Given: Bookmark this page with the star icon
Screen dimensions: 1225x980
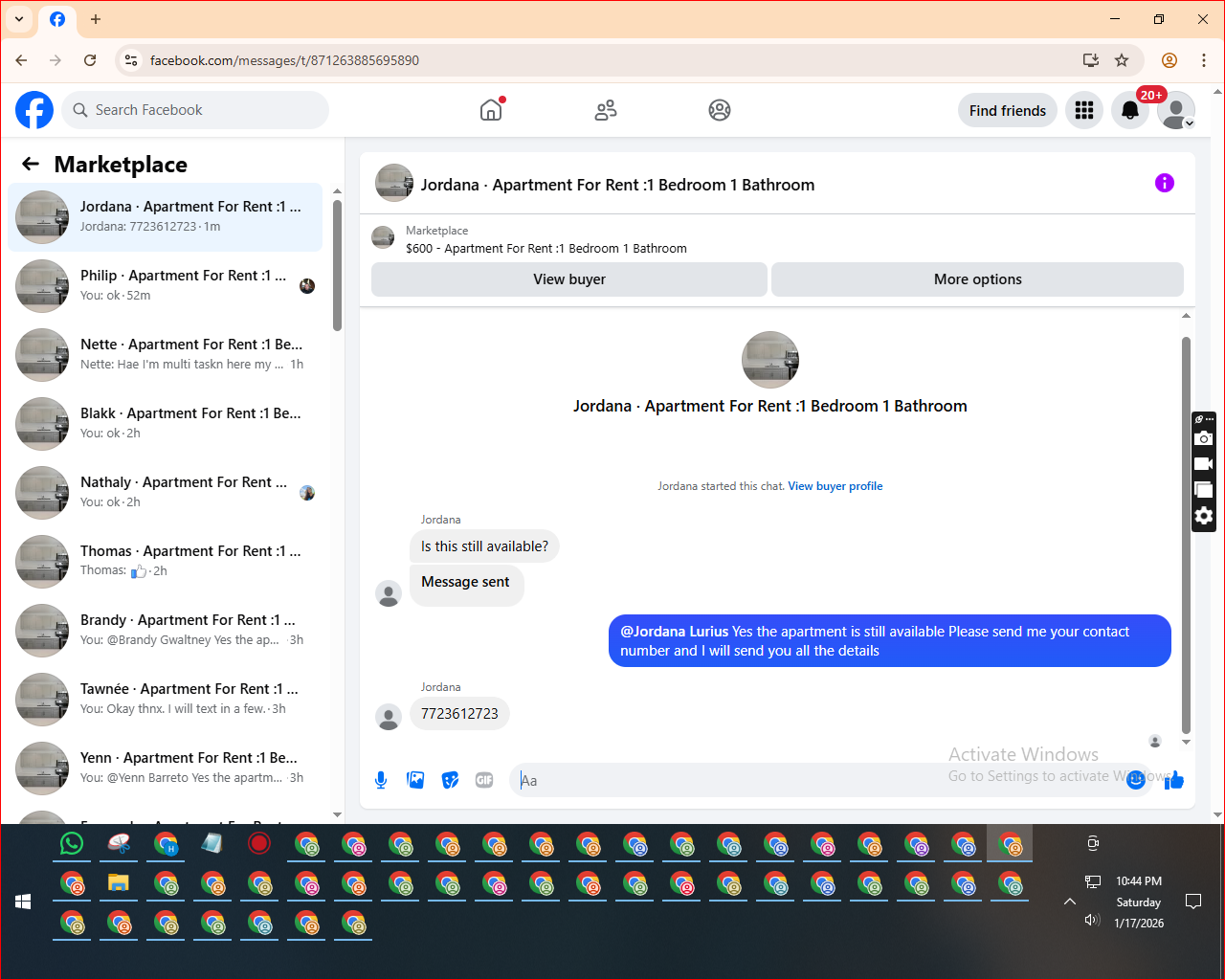Looking at the screenshot, I should pyautogui.click(x=1122, y=60).
